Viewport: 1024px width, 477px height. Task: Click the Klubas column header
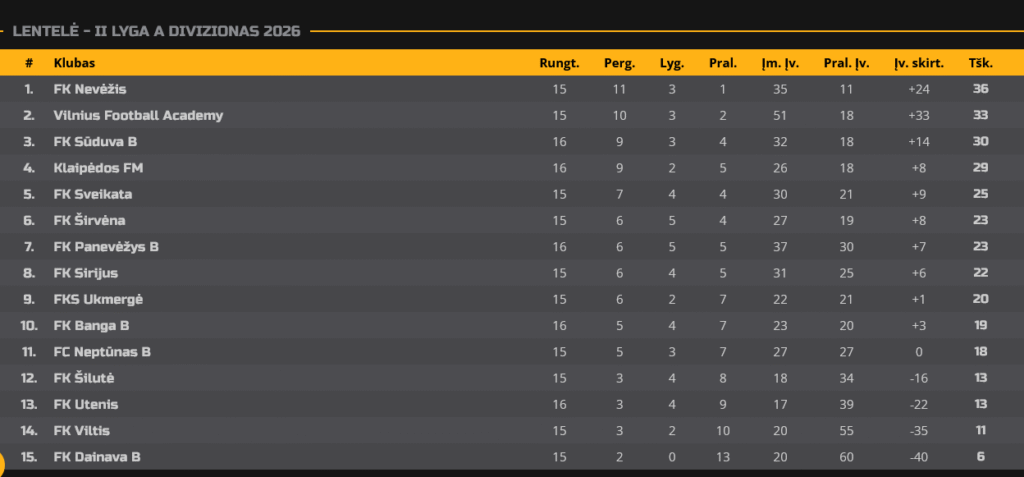(x=74, y=63)
